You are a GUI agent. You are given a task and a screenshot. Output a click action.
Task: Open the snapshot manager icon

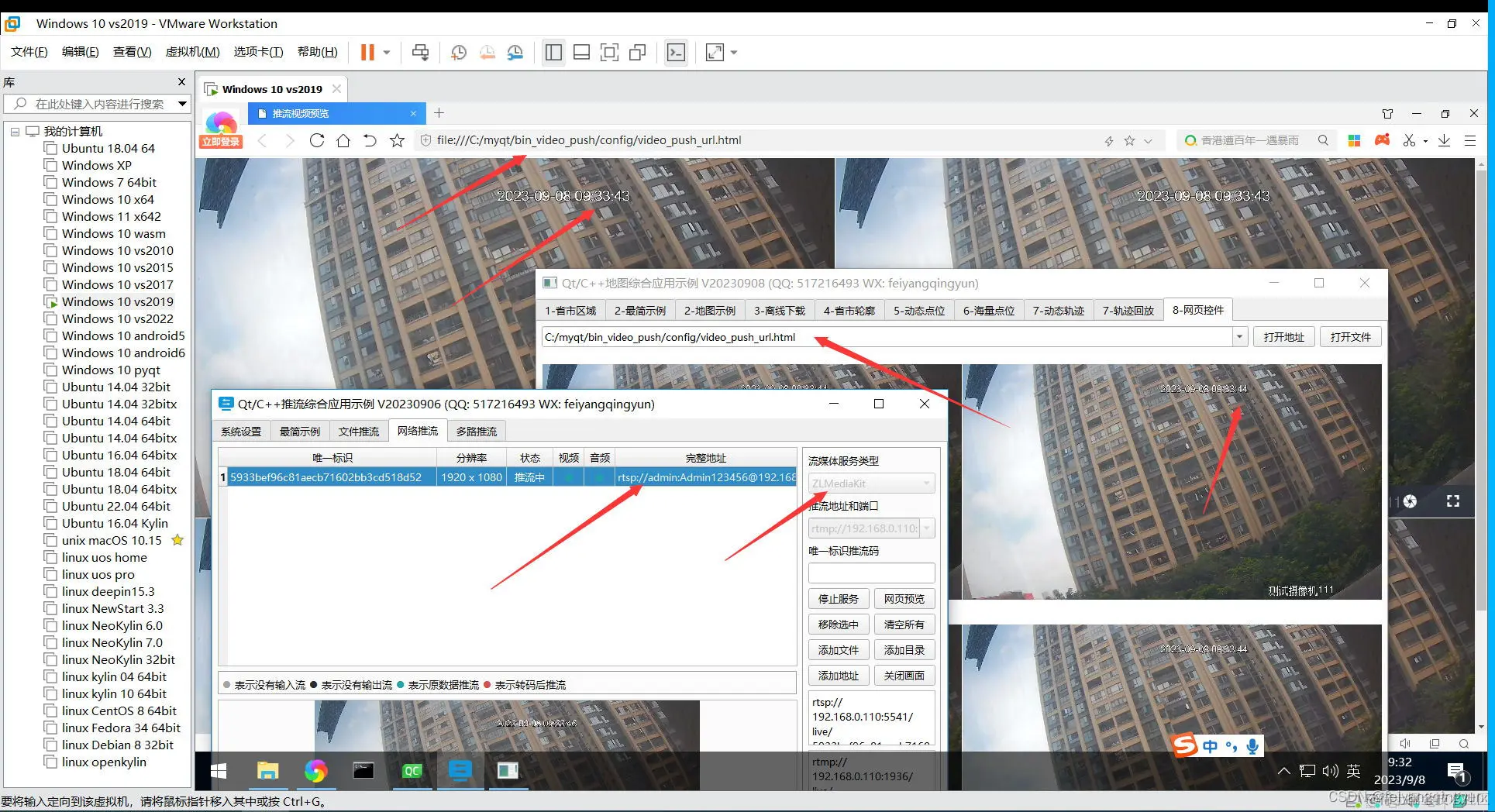pyautogui.click(x=515, y=53)
